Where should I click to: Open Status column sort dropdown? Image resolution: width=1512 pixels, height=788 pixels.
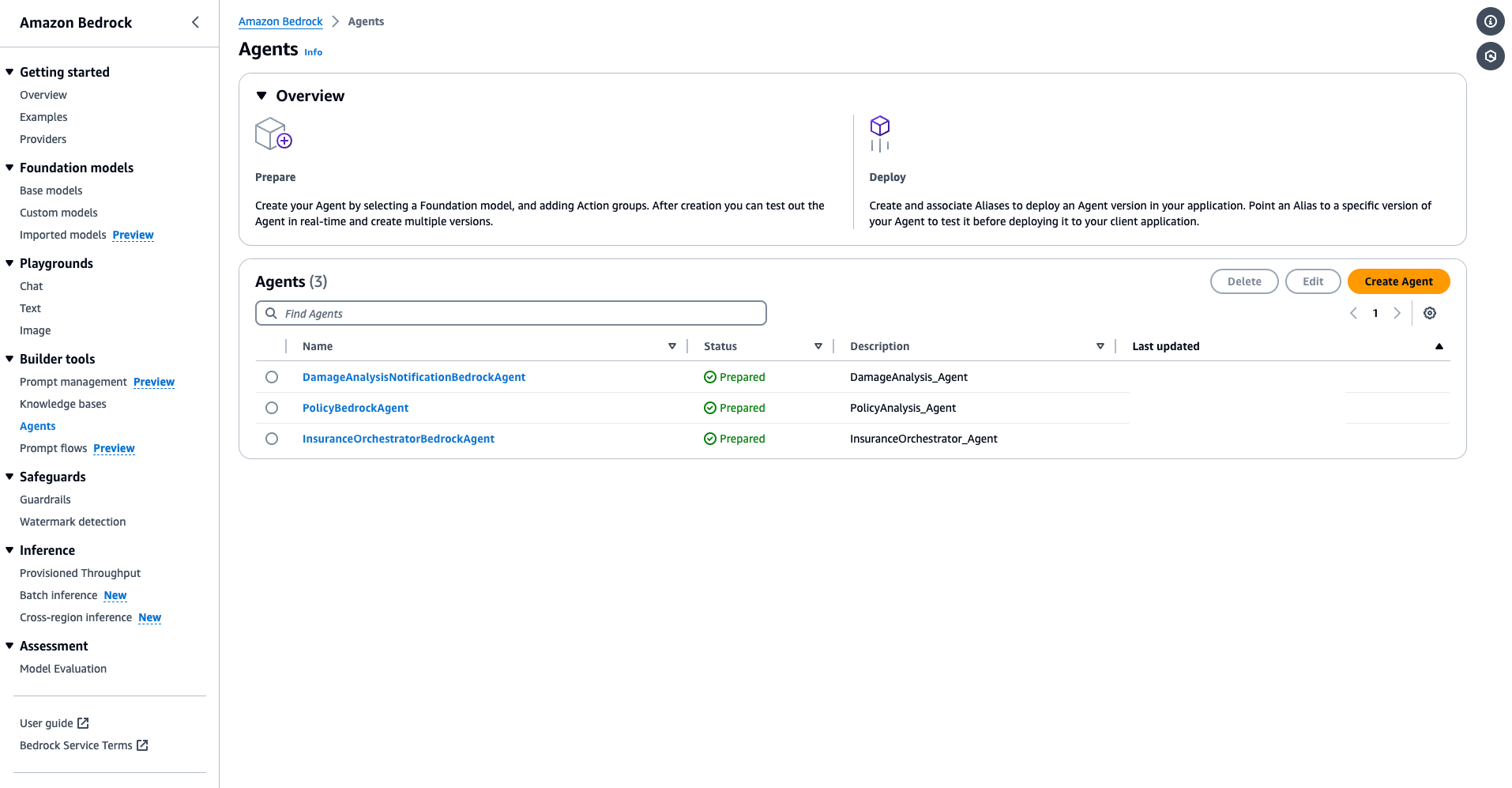[x=818, y=346]
